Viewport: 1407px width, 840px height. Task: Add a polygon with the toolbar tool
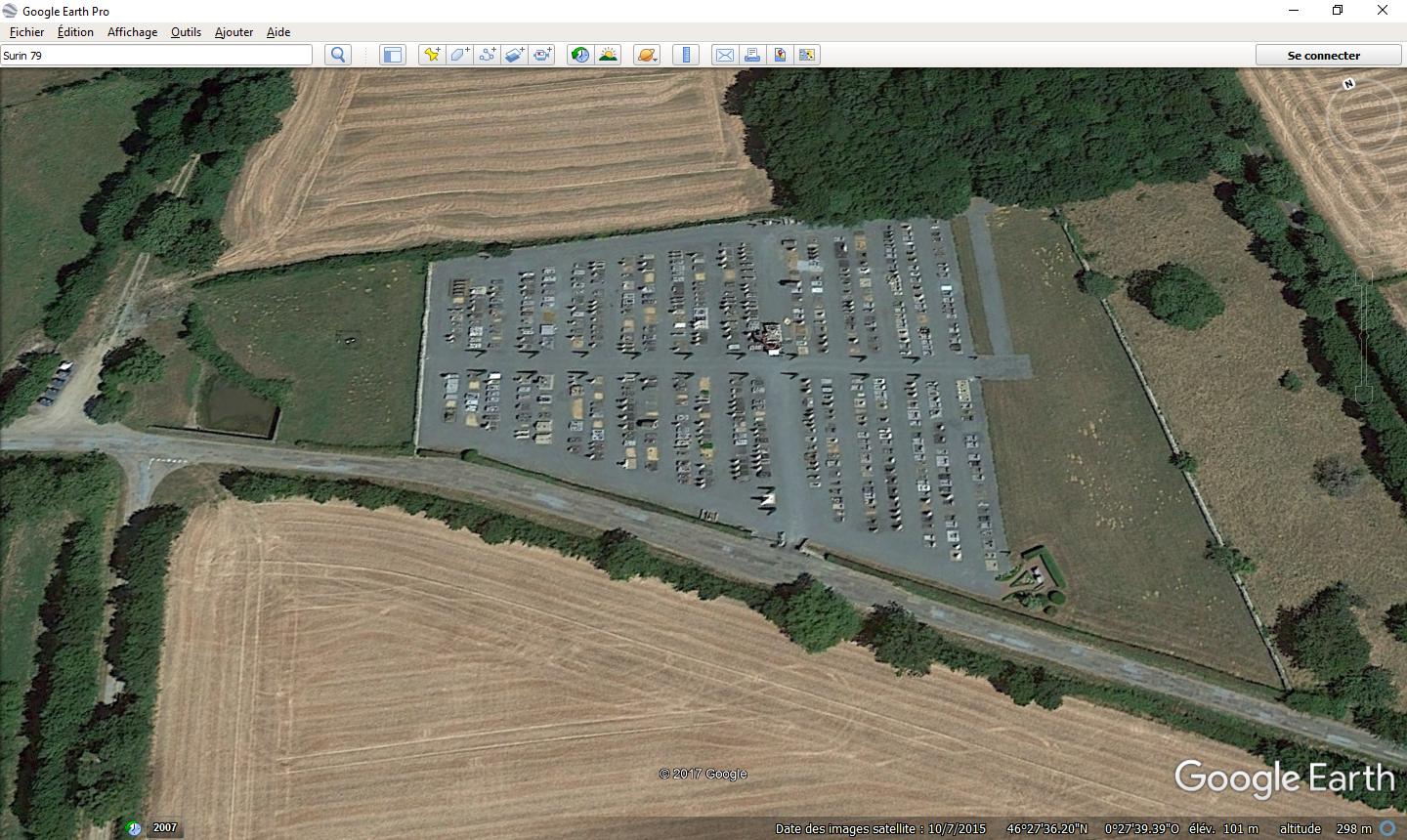click(459, 55)
